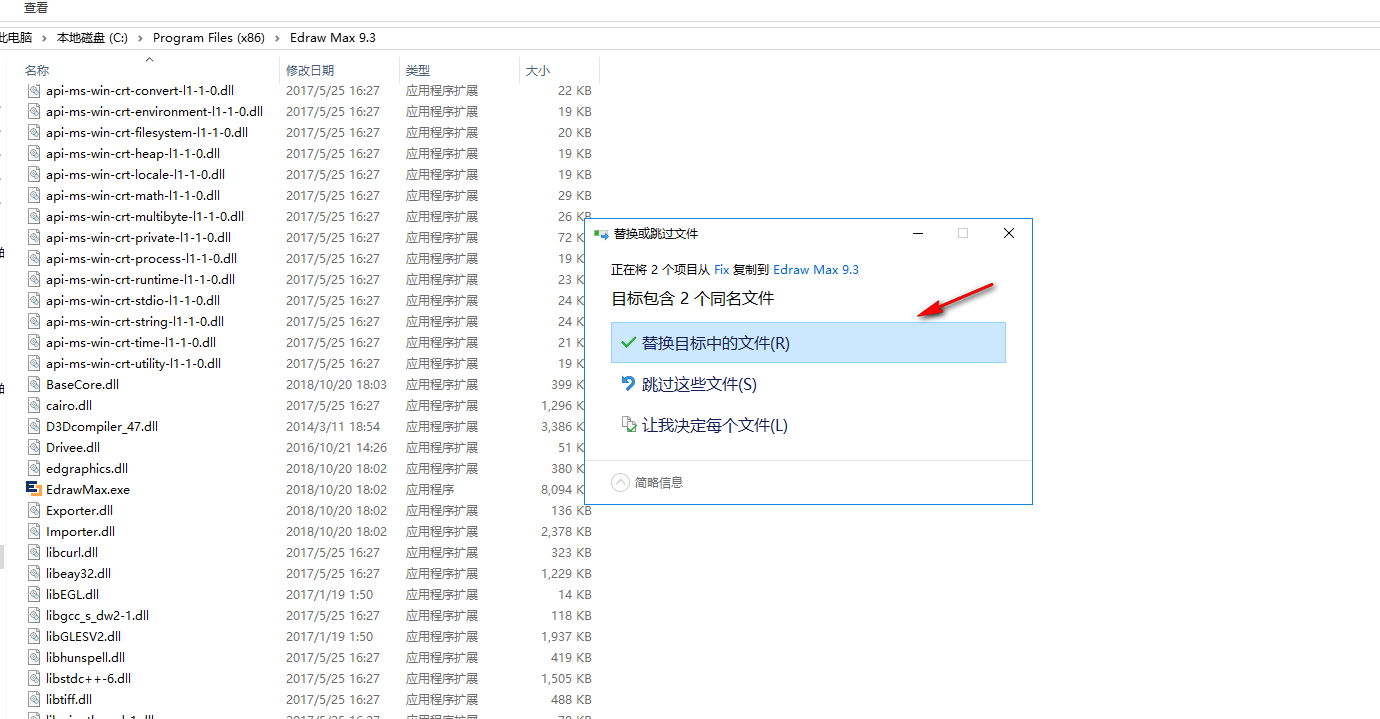Click the EdrawMax.exe application icon
Viewport: 1380px width, 719px height.
(34, 489)
